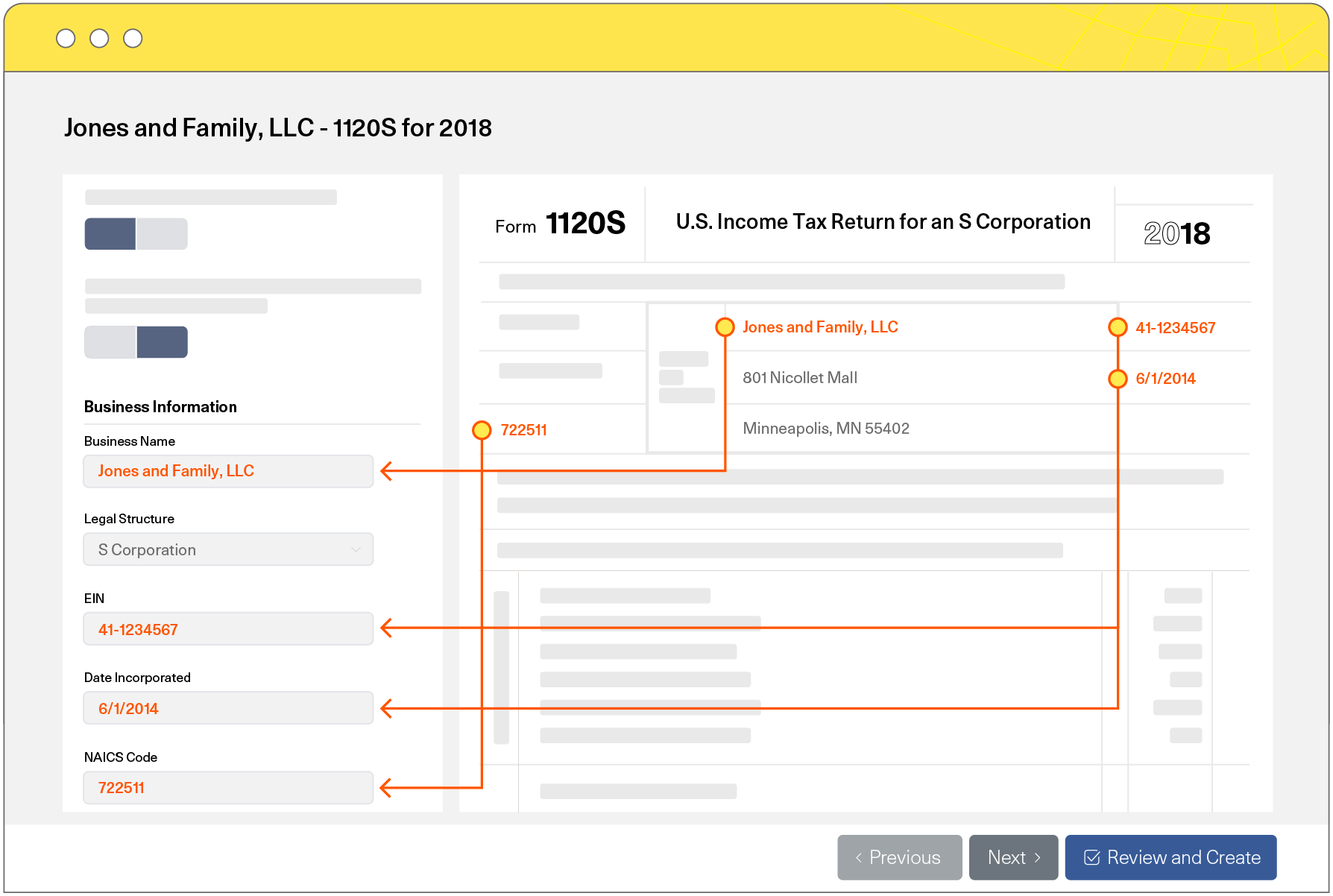Go back using the Previous button
The image size is (1333, 896).
pyautogui.click(x=899, y=858)
